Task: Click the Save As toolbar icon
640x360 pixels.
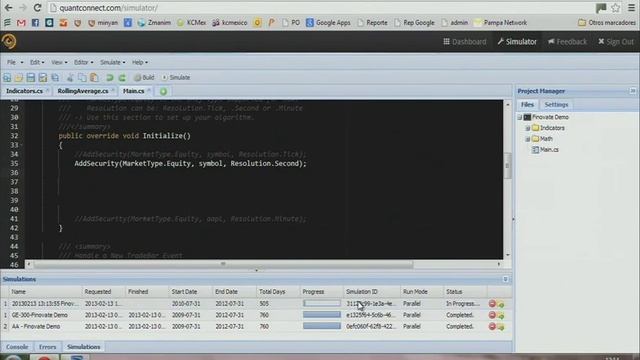Action: point(43,77)
